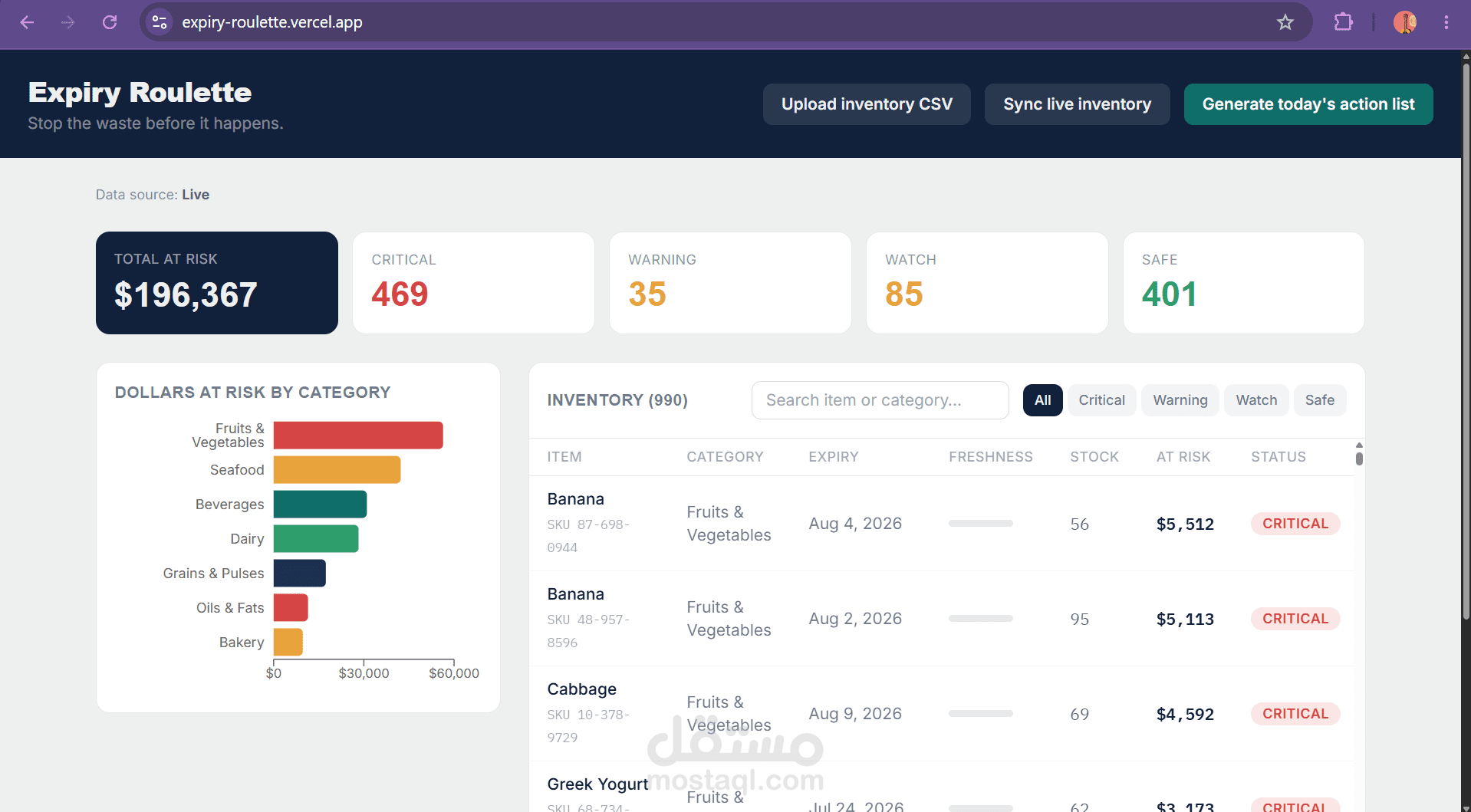Image resolution: width=1471 pixels, height=812 pixels.
Task: Click the INVENTORY (990) heading
Action: click(617, 400)
